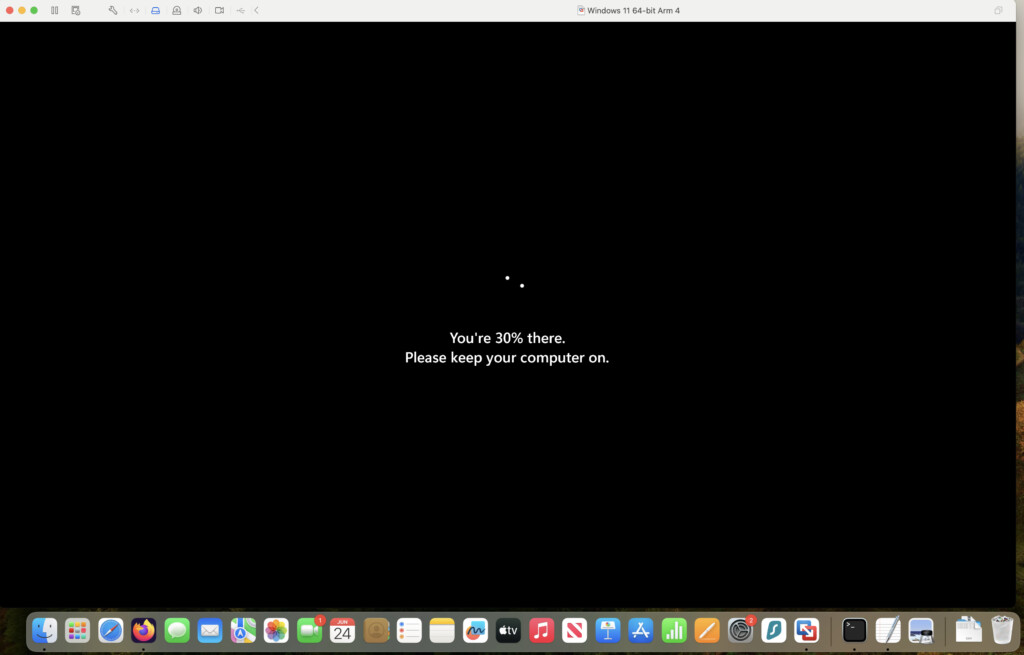Click the double-arrow network icon in toolbar
This screenshot has height=655, width=1024.
pos(135,10)
